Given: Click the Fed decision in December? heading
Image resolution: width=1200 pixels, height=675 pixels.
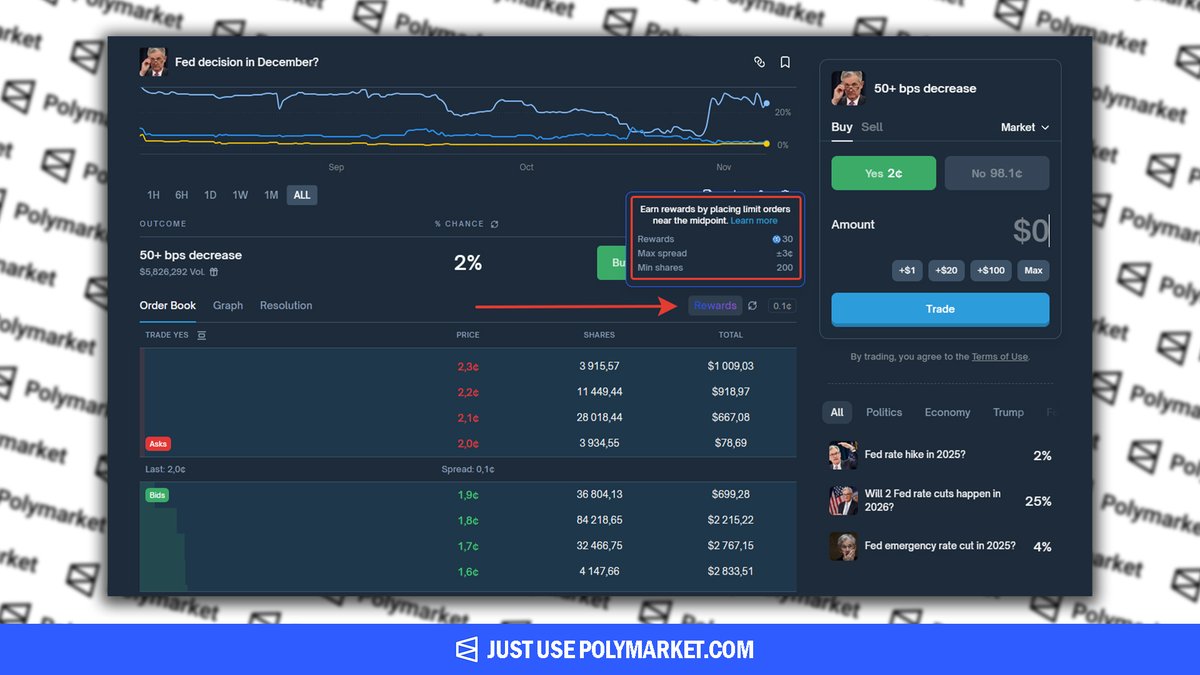Looking at the screenshot, I should pyautogui.click(x=247, y=62).
